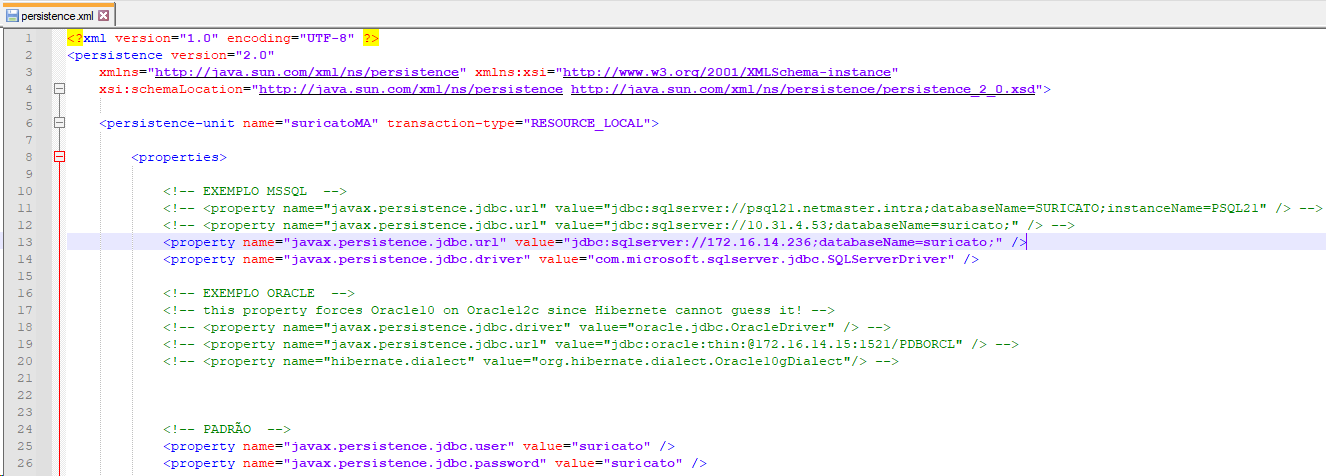Open the persistence_2_0.xsd URL link
The height and width of the screenshot is (476, 1326).
pos(803,89)
